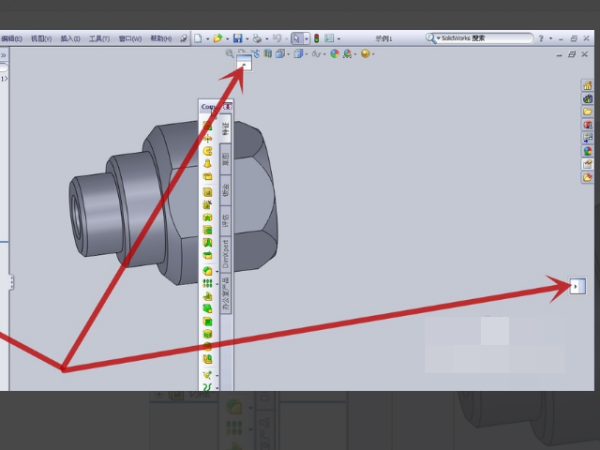Click the Extruded Boss icon at top of floating toolbar
The width and height of the screenshot is (600, 450).
(208, 123)
